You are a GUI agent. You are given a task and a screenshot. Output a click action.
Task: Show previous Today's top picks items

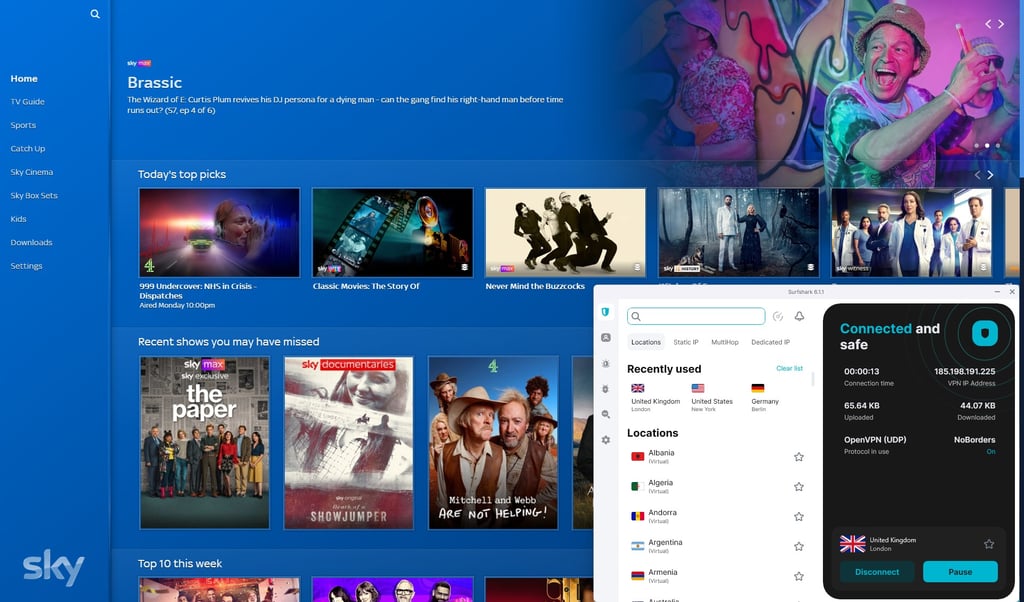click(x=978, y=175)
